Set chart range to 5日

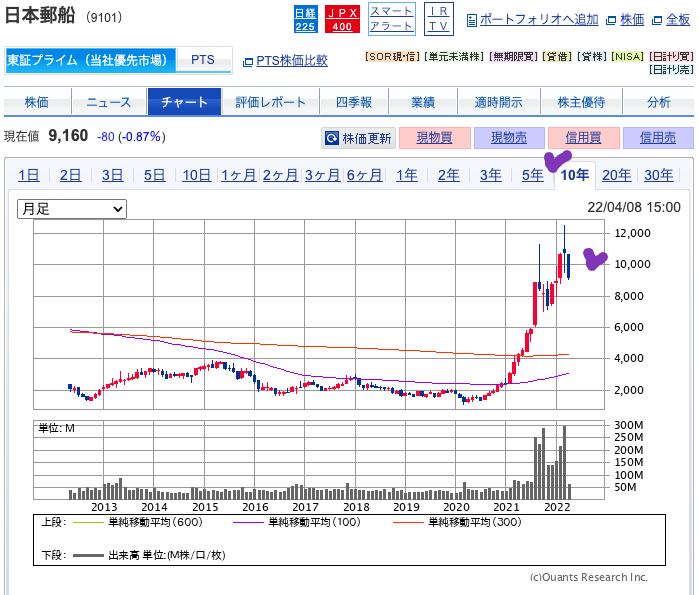[154, 175]
